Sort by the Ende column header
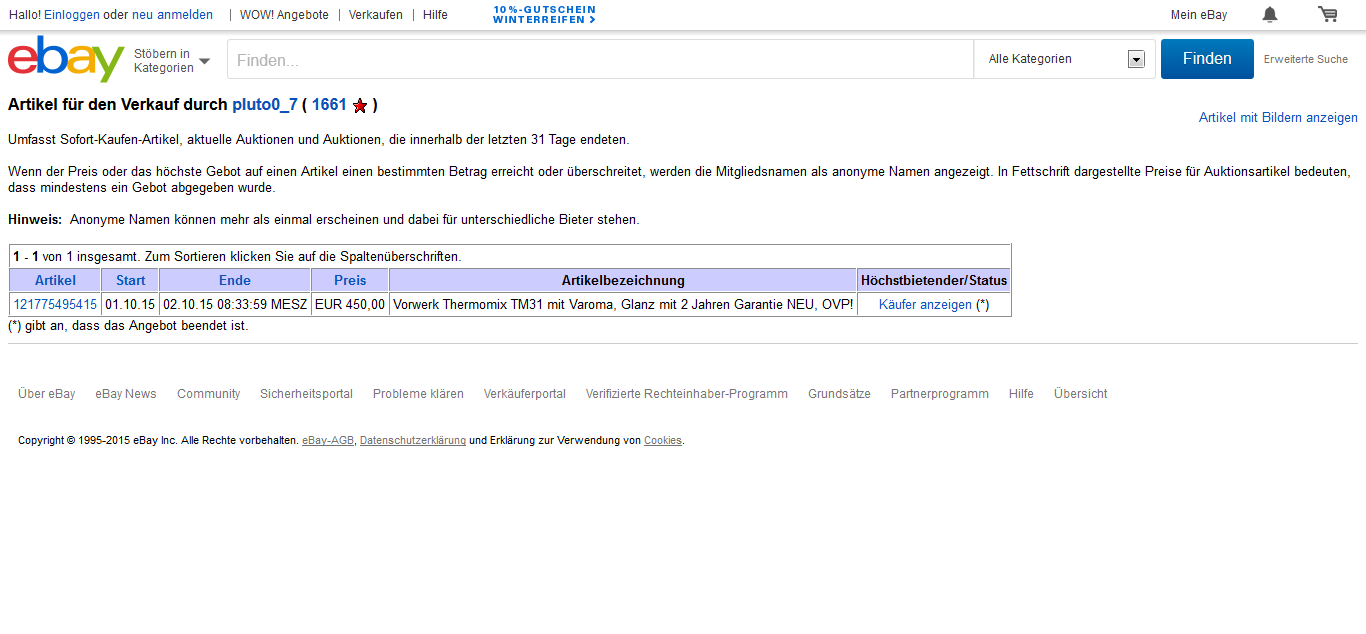 pos(235,280)
